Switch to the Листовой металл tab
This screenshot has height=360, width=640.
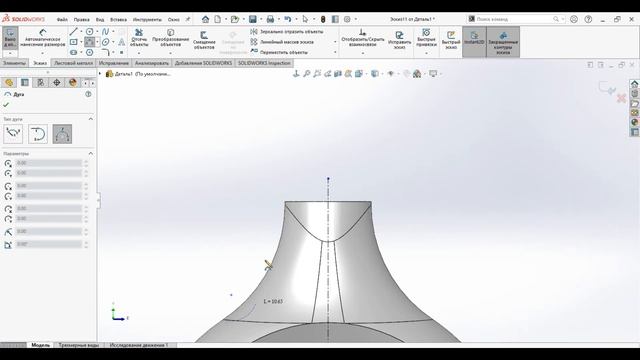coord(73,63)
